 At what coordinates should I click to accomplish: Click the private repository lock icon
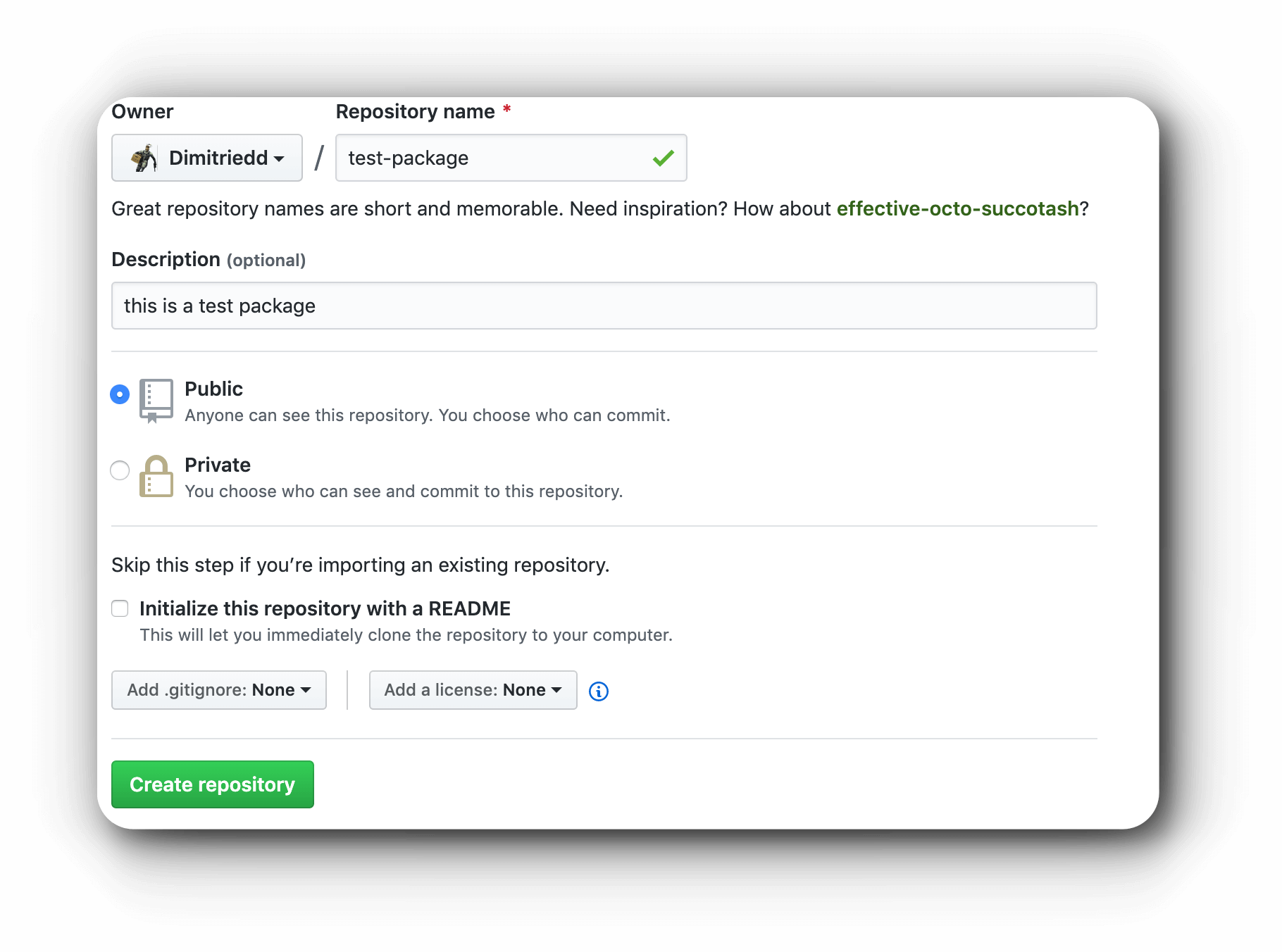[x=156, y=477]
